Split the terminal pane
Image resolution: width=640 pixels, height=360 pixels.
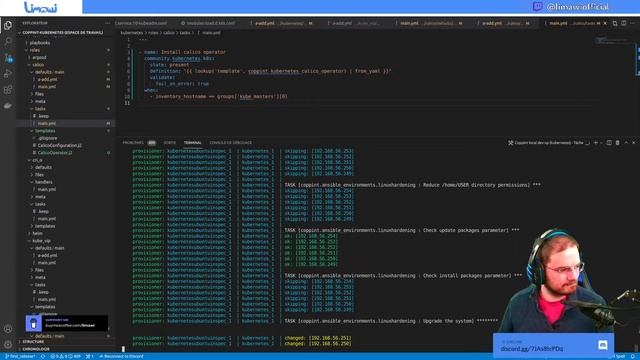pyautogui.click(x=609, y=143)
